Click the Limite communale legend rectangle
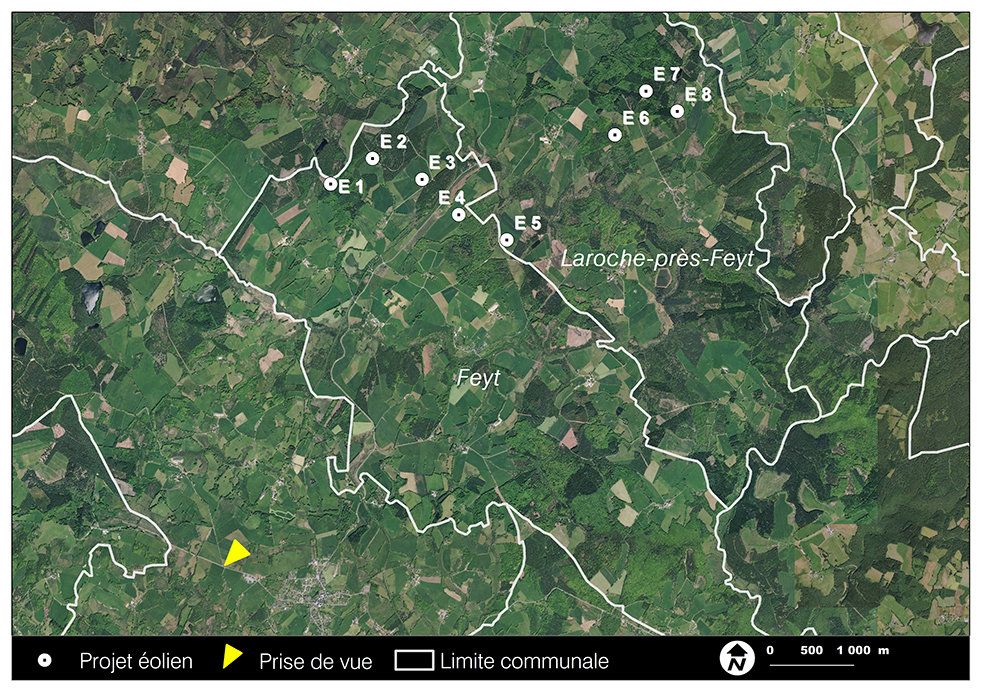 (x=414, y=660)
